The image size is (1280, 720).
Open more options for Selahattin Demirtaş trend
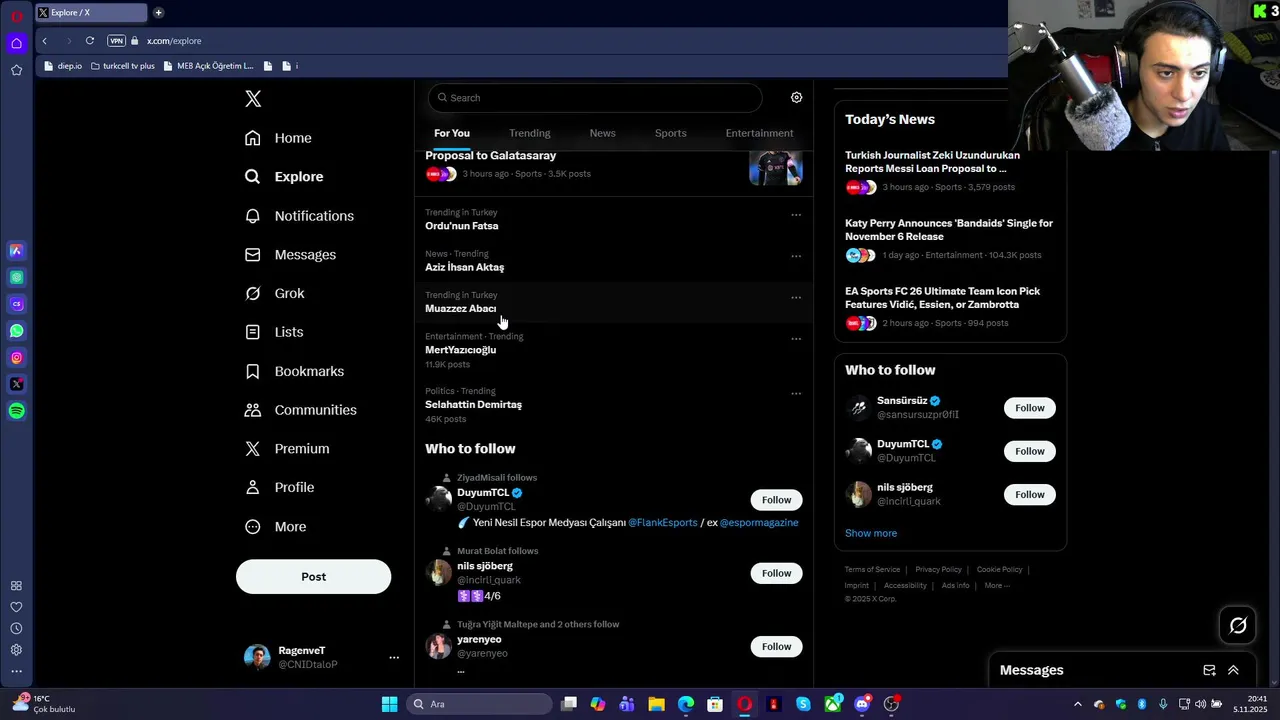coord(796,394)
